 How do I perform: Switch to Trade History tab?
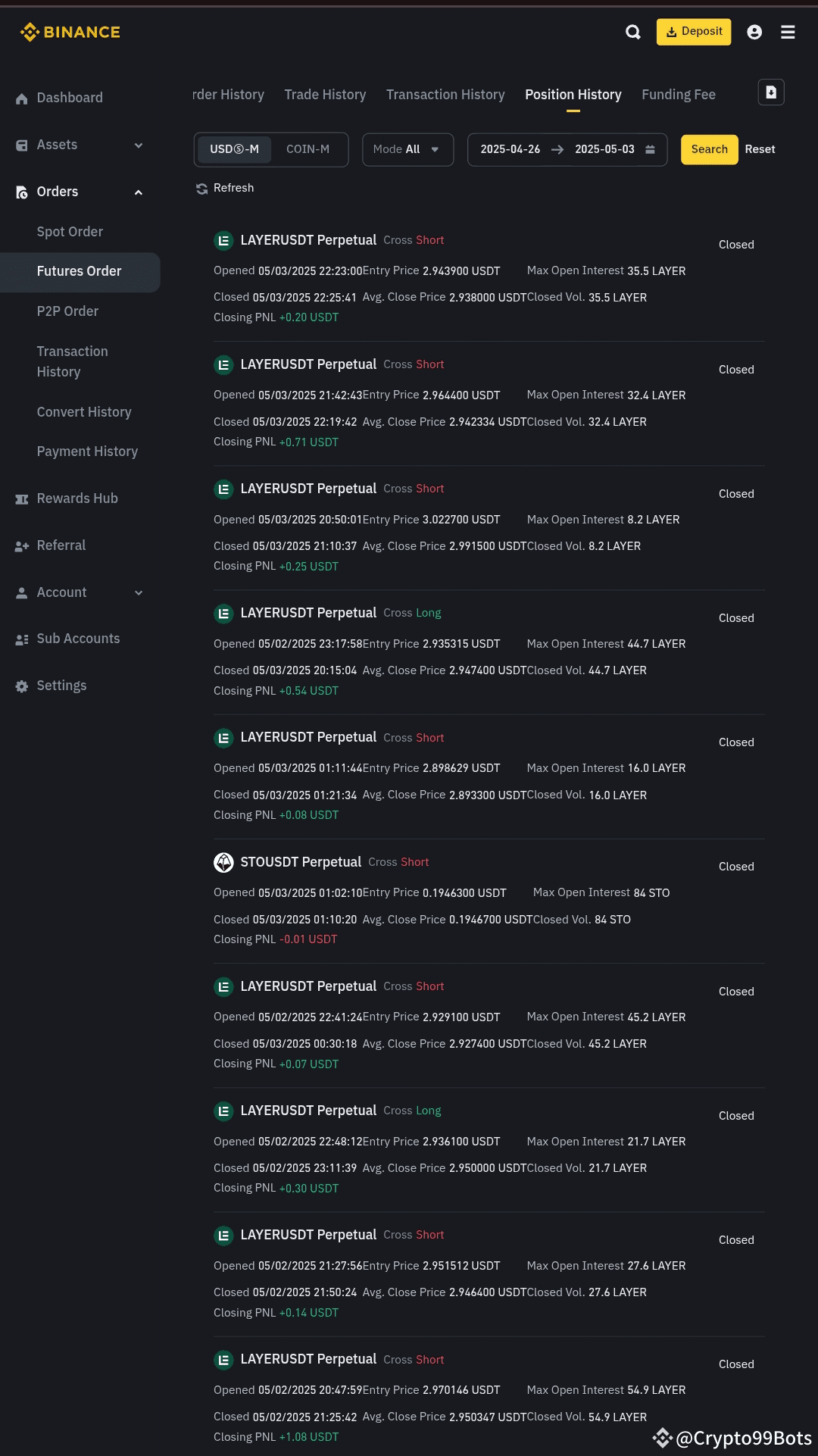[x=325, y=95]
